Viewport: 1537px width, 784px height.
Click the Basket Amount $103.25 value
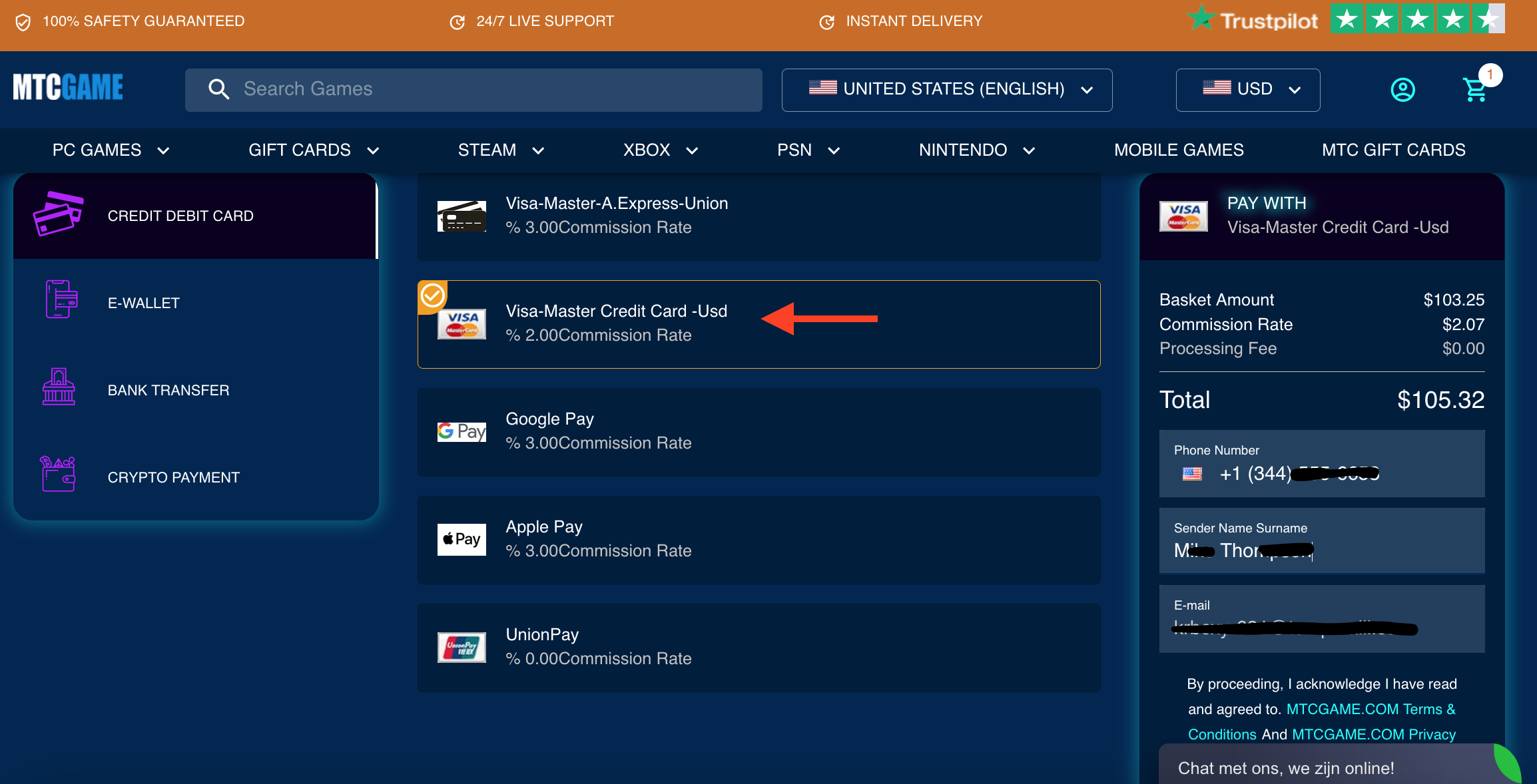[x=1454, y=300]
